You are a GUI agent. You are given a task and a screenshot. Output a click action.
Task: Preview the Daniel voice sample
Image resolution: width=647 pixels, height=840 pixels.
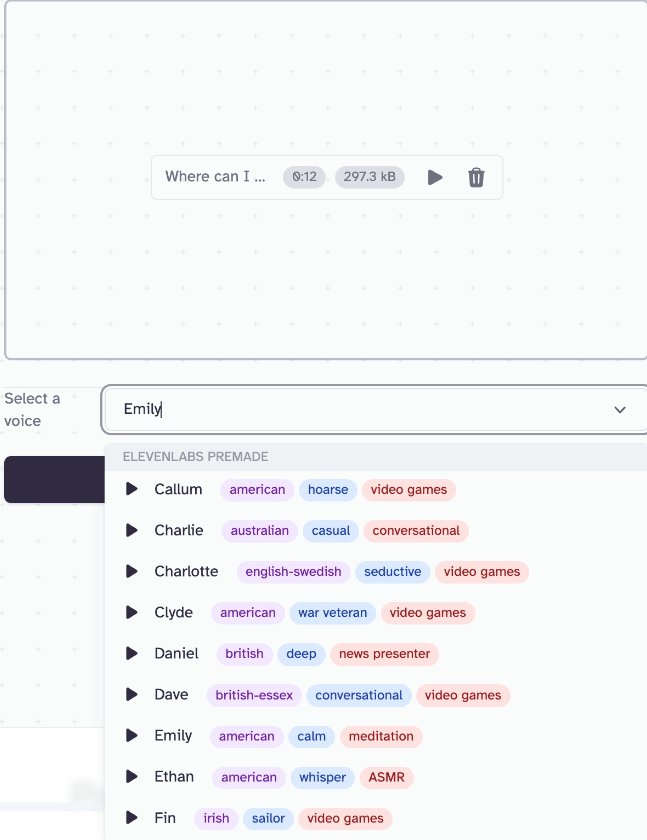(131, 653)
